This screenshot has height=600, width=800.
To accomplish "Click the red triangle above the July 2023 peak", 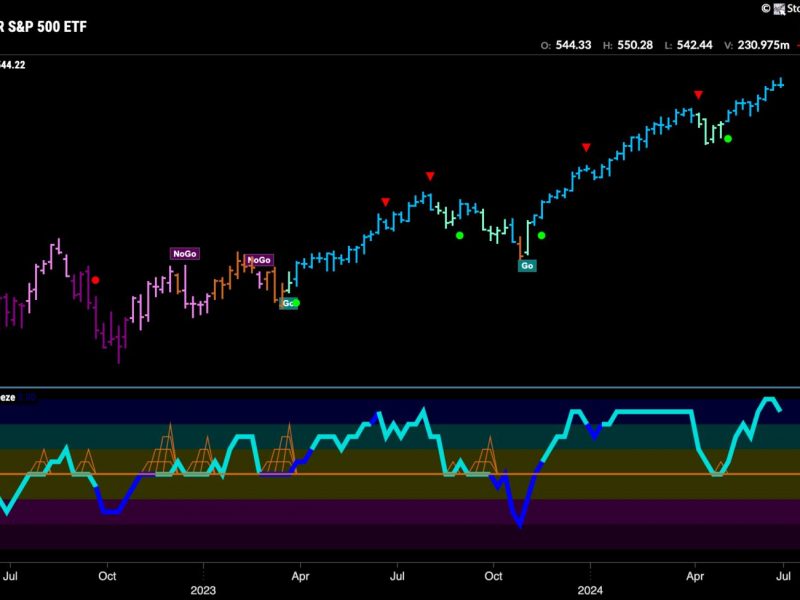I will (430, 176).
